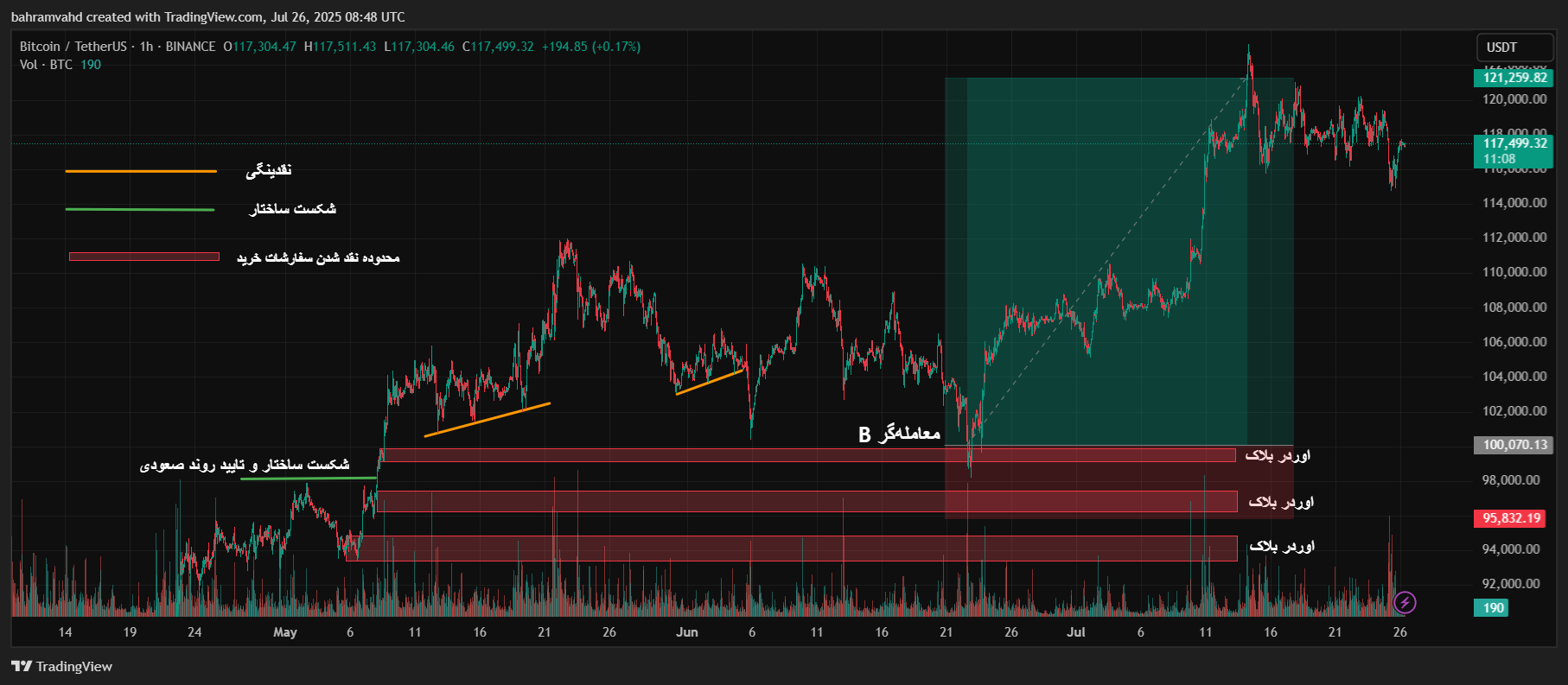
Task: Click the شکست ساختار و تایید روند صعودی label
Action: point(245,465)
